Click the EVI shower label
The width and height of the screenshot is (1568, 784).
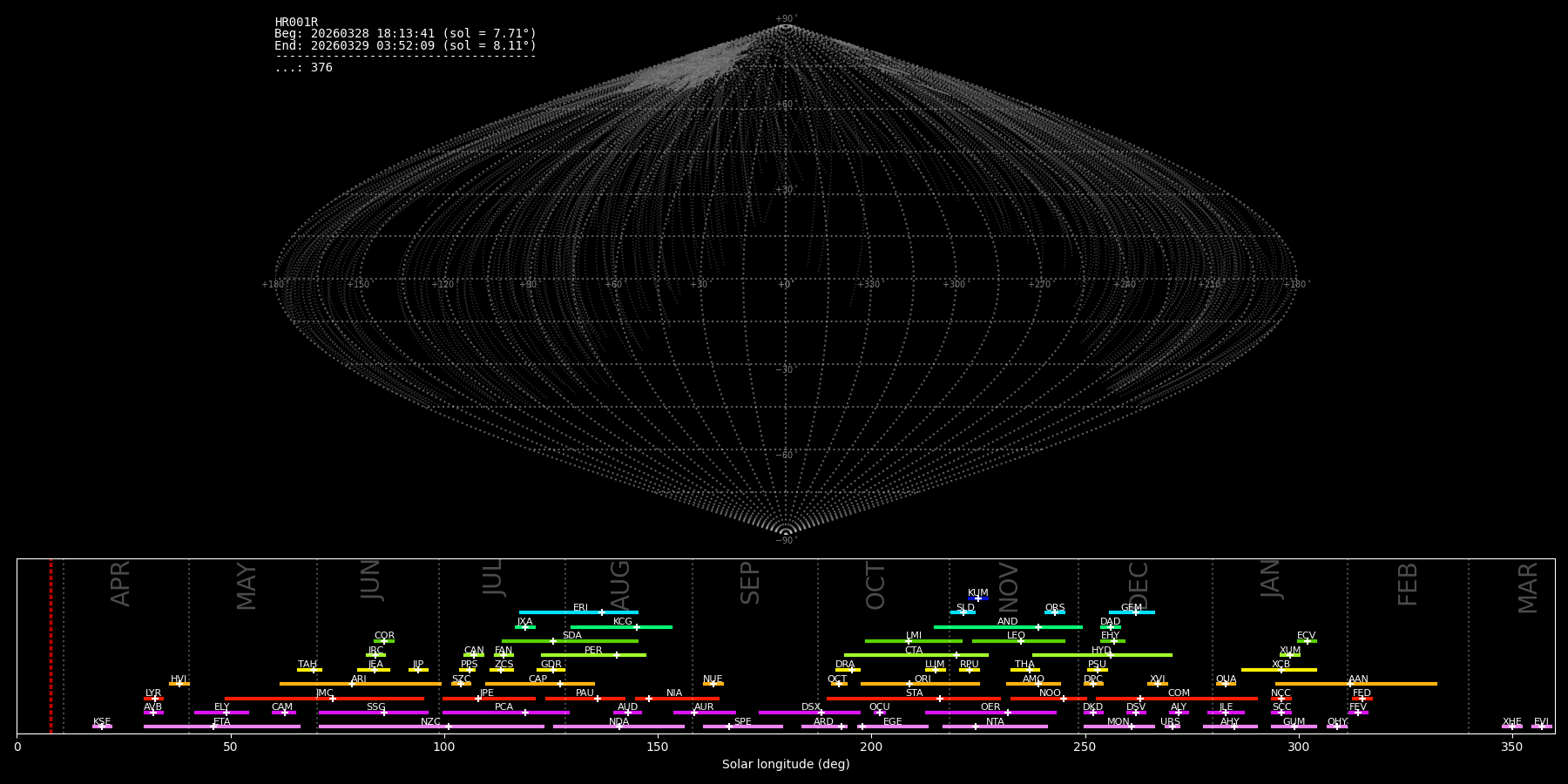click(x=1541, y=722)
